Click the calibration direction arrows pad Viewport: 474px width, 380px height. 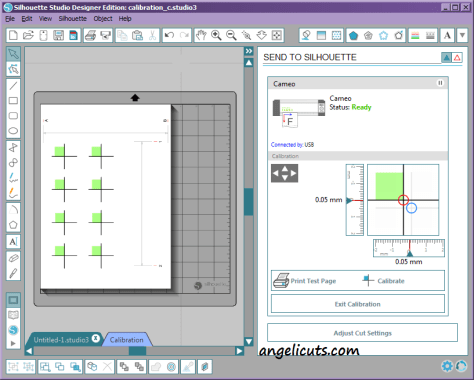pos(284,173)
